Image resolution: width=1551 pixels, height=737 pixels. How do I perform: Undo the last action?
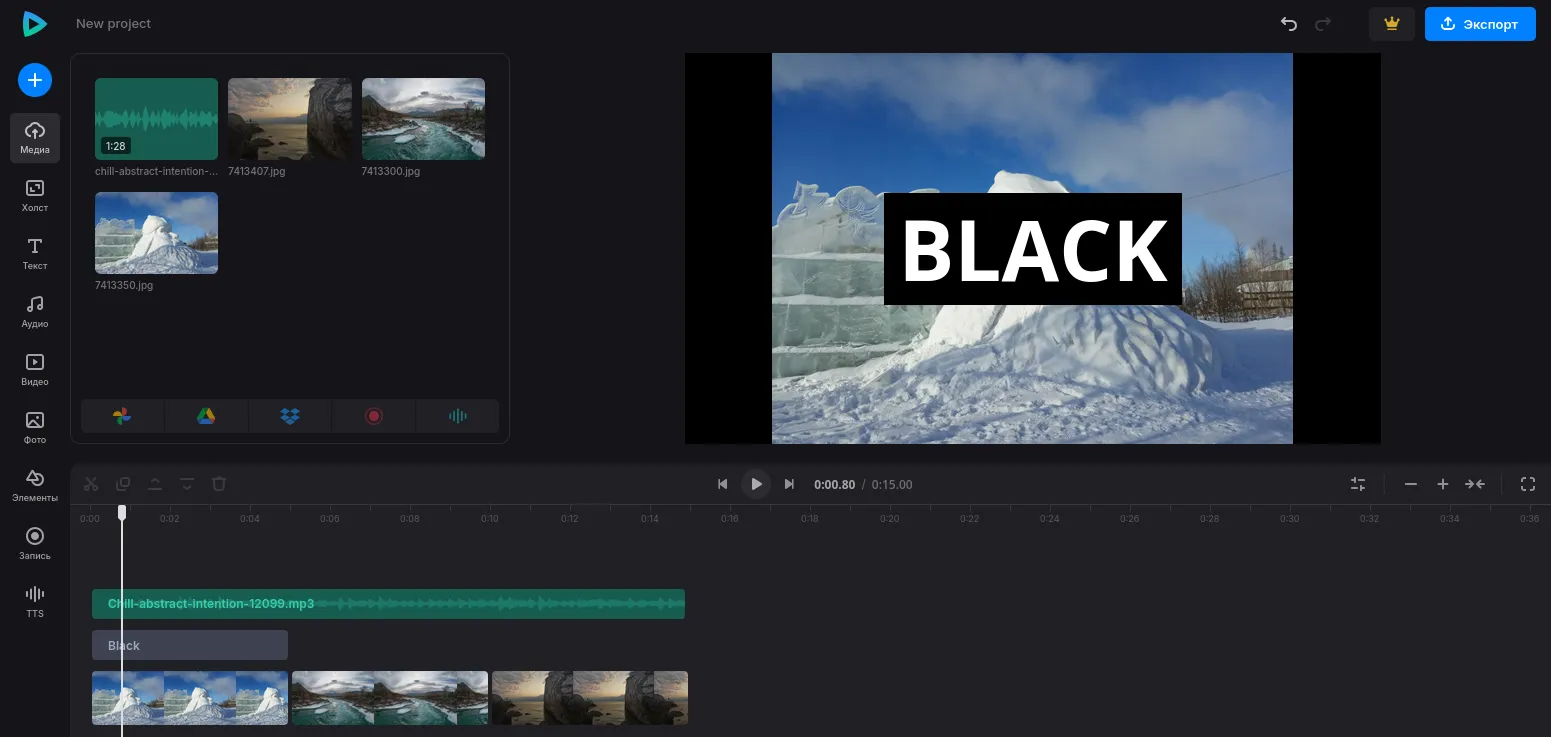1289,24
